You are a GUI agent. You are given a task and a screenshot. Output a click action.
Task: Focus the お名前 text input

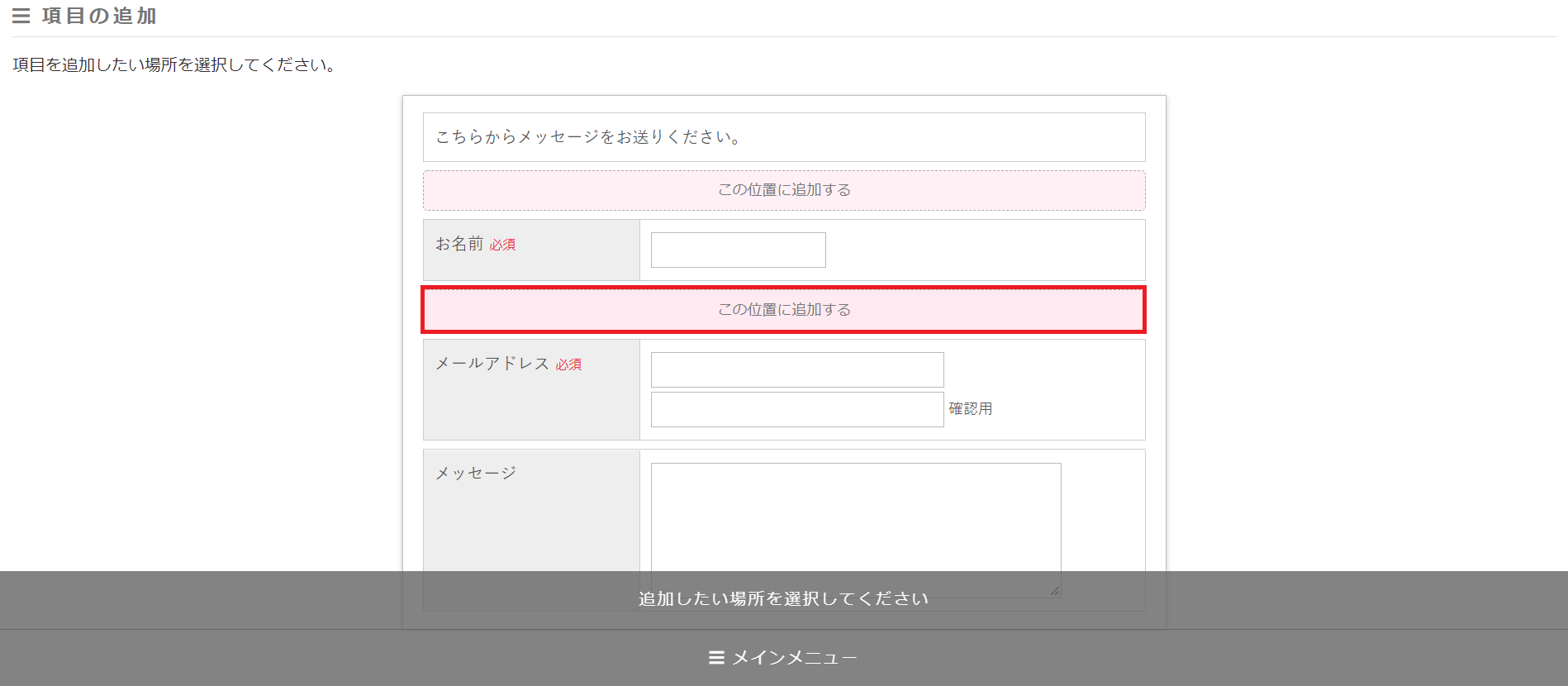pyautogui.click(x=738, y=250)
